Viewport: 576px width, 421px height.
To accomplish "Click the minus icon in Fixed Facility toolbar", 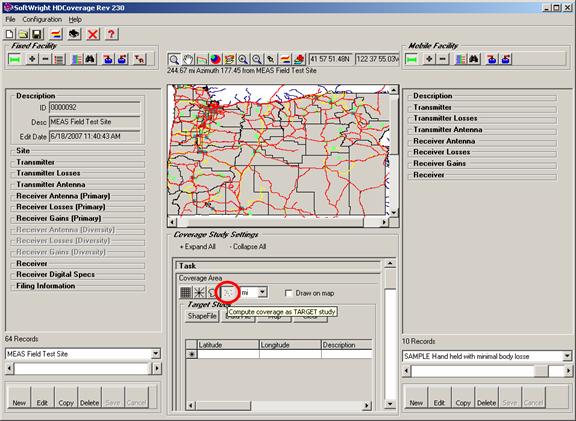I will click(46, 59).
